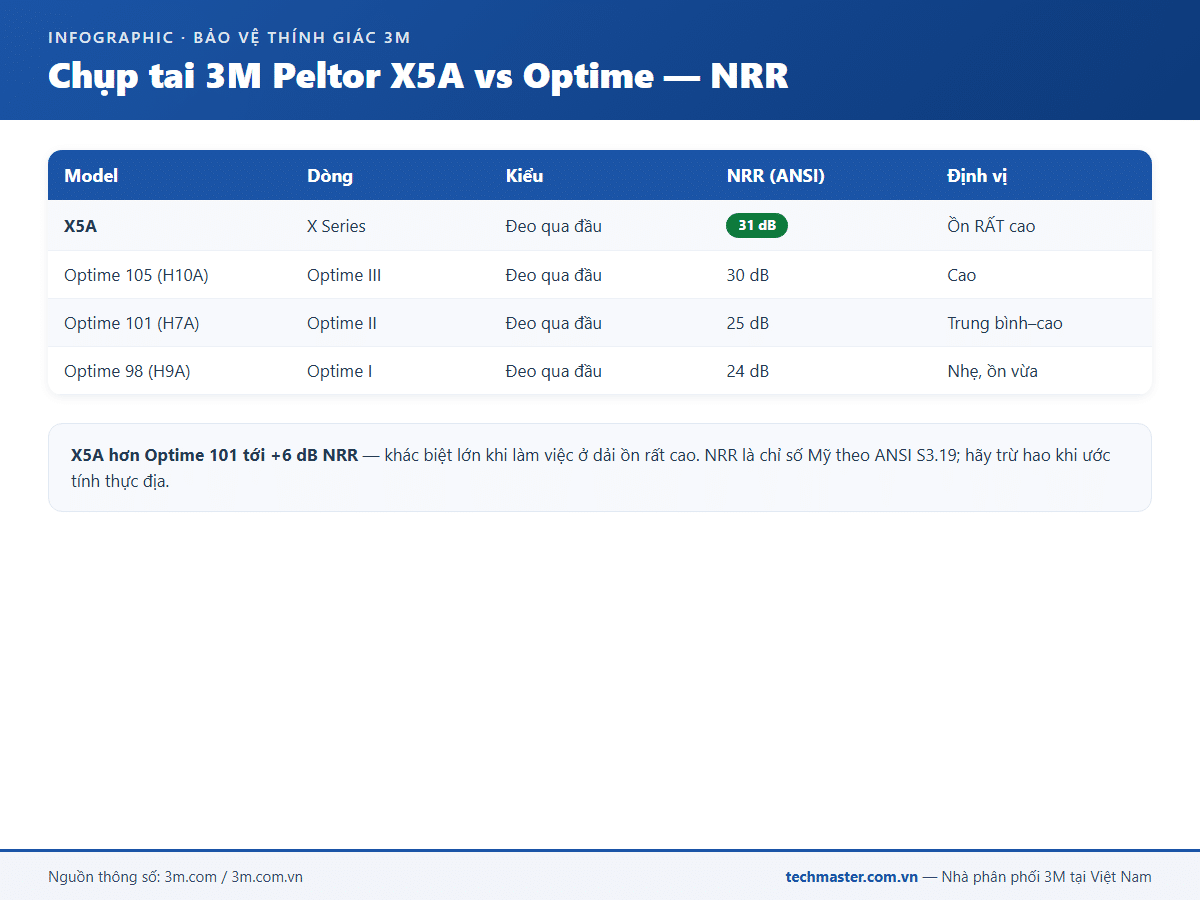This screenshot has width=1200, height=900.
Task: Select the Optime 98 (H9A) row
Action: [600, 371]
